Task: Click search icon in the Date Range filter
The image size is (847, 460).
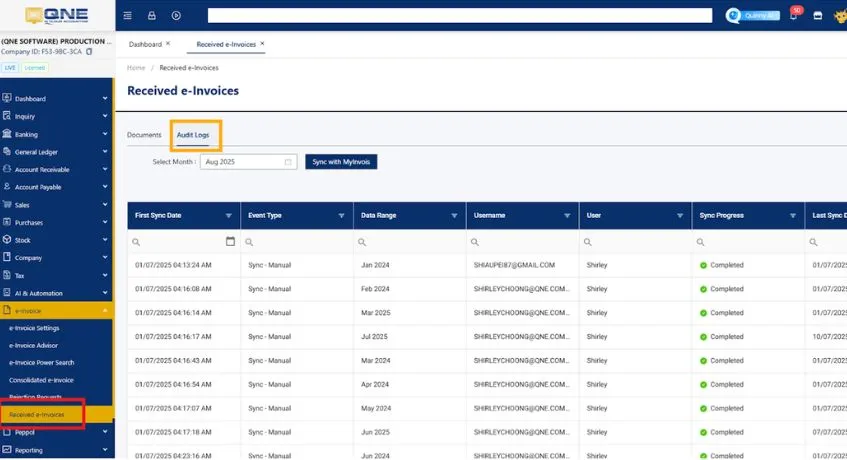Action: tap(362, 242)
